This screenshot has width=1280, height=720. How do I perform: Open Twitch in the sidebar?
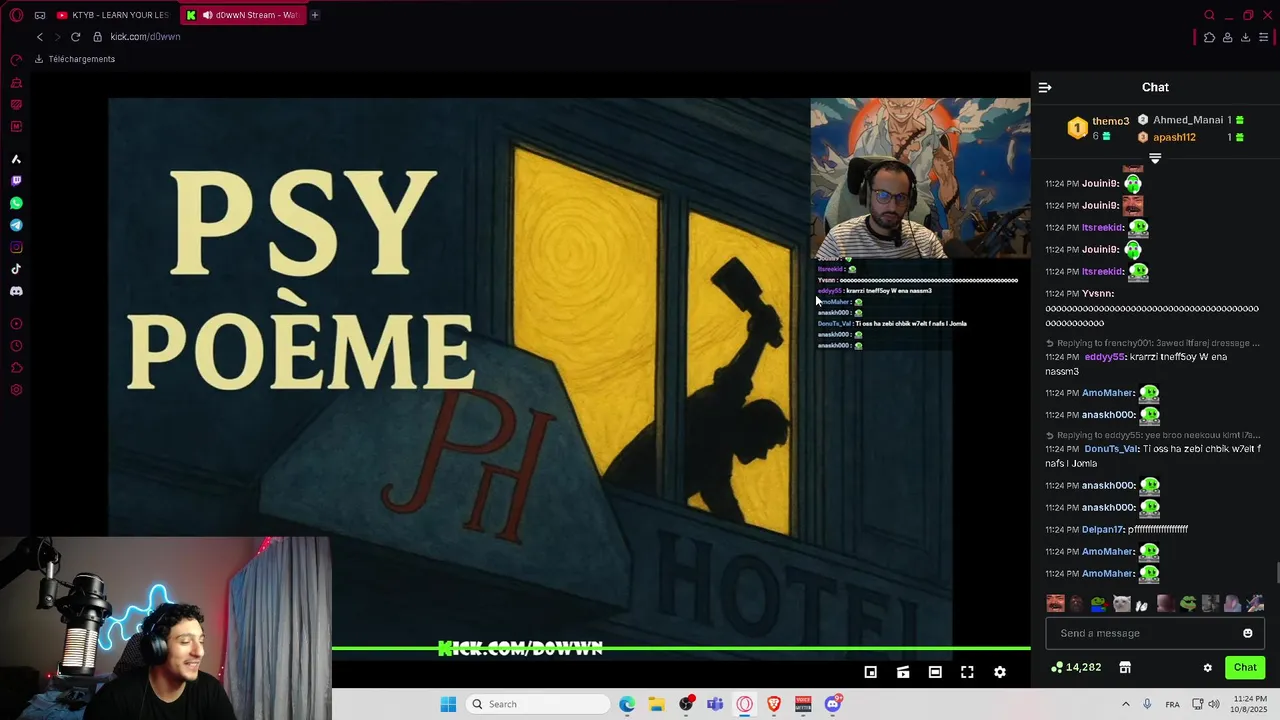[x=16, y=181]
